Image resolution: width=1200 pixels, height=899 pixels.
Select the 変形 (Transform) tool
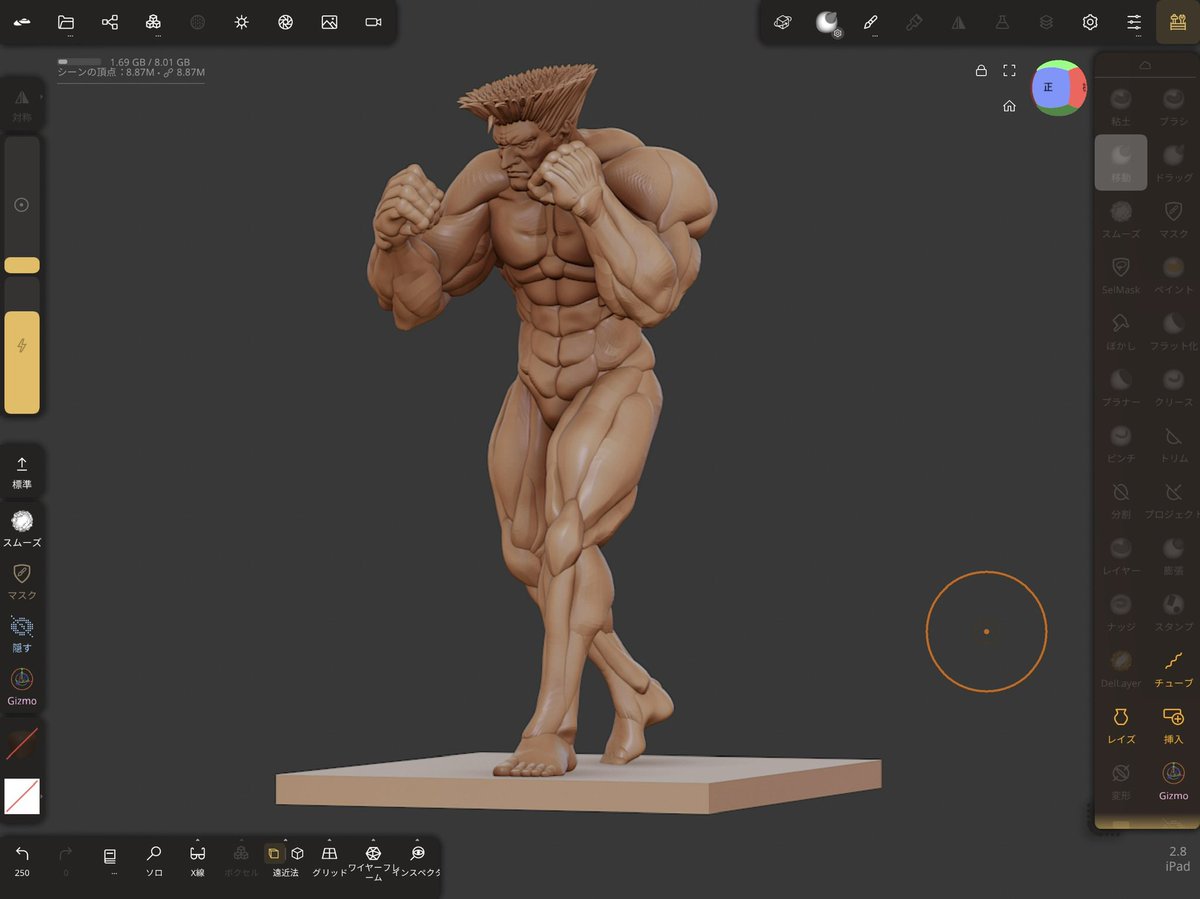coord(1121,780)
